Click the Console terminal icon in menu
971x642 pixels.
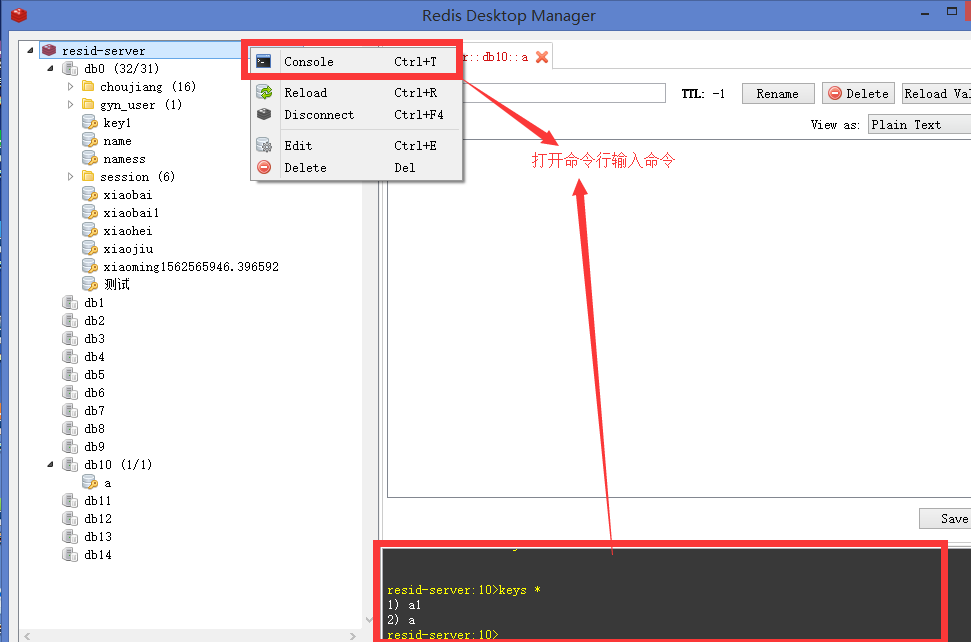pyautogui.click(x=264, y=61)
